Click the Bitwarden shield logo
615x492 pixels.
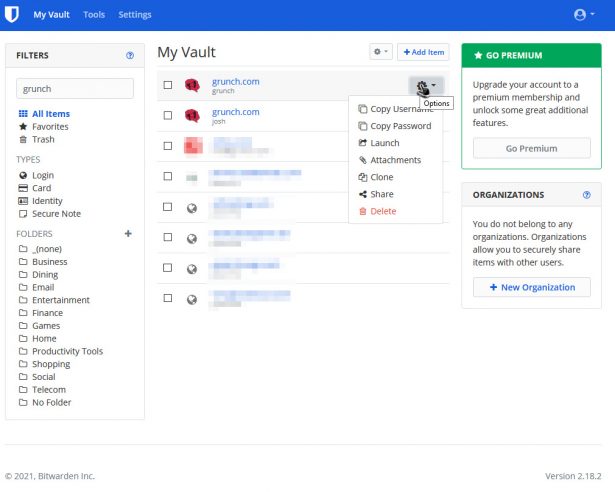pos(12,15)
